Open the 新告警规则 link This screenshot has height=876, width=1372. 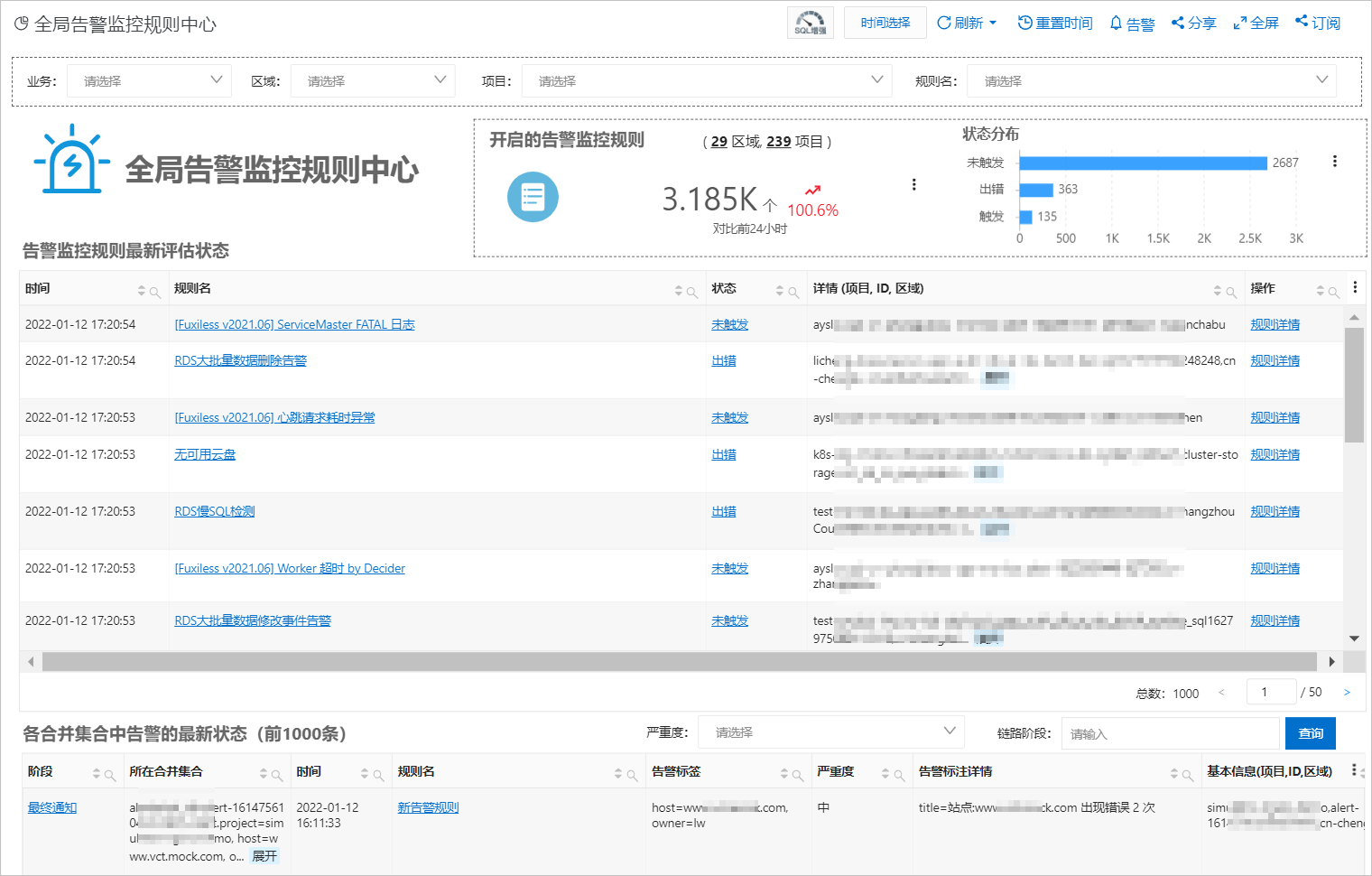pos(428,807)
